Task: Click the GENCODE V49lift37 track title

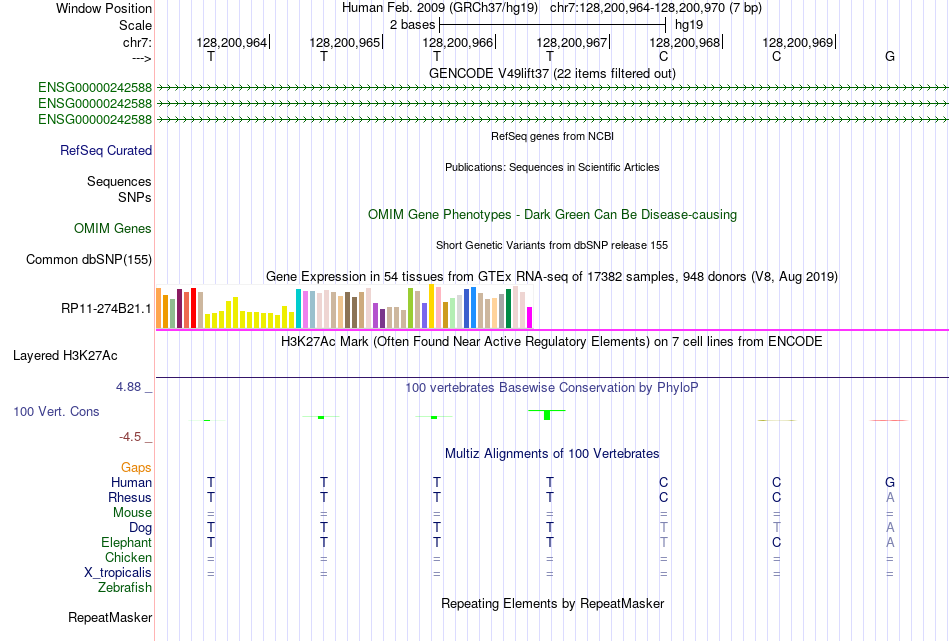Action: coord(552,73)
